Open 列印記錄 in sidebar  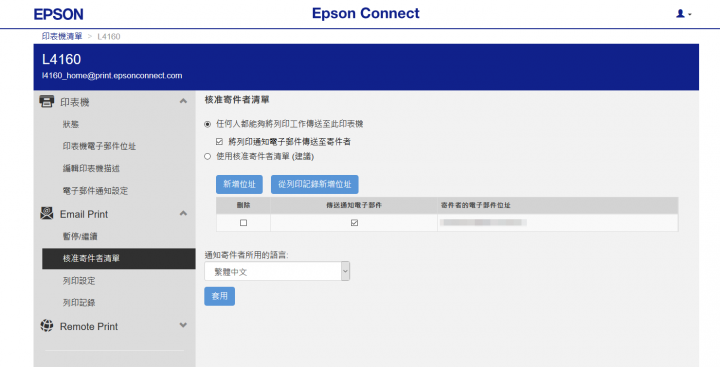79,303
